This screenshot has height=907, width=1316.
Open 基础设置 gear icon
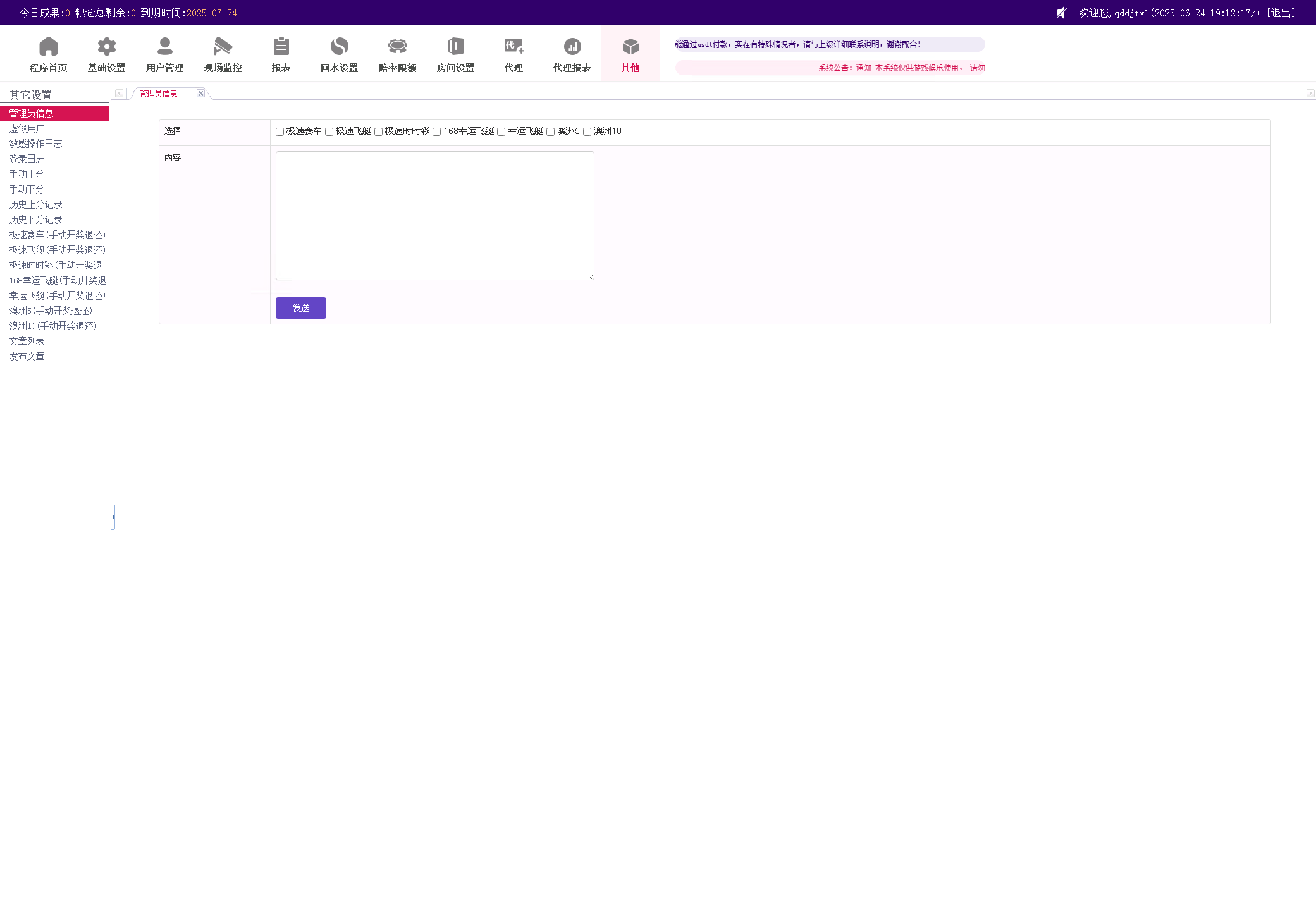(x=106, y=47)
